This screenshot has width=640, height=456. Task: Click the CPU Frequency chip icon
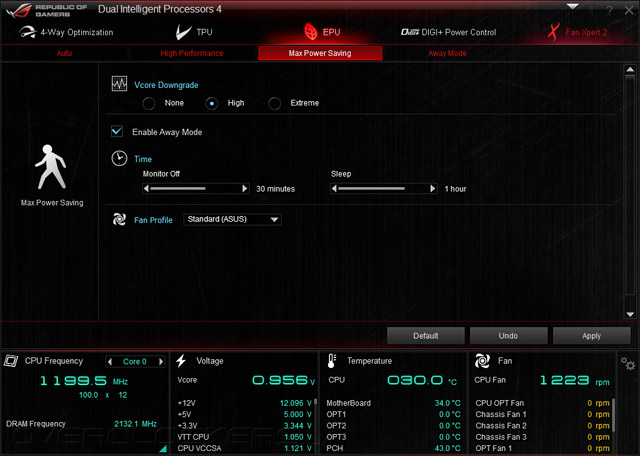tap(11, 360)
